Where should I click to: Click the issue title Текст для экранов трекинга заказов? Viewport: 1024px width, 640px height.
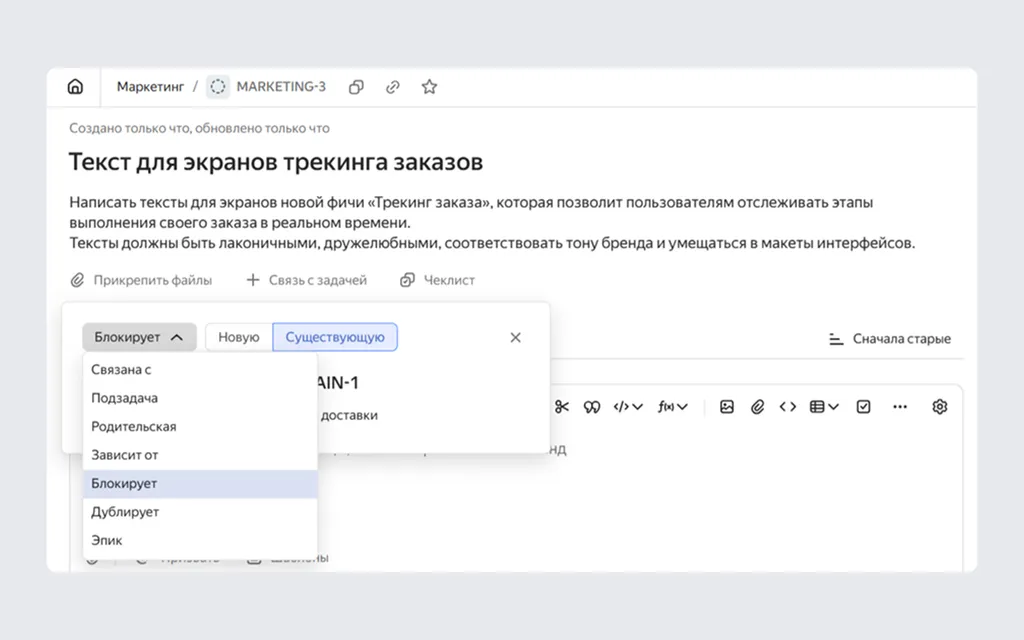[276, 162]
